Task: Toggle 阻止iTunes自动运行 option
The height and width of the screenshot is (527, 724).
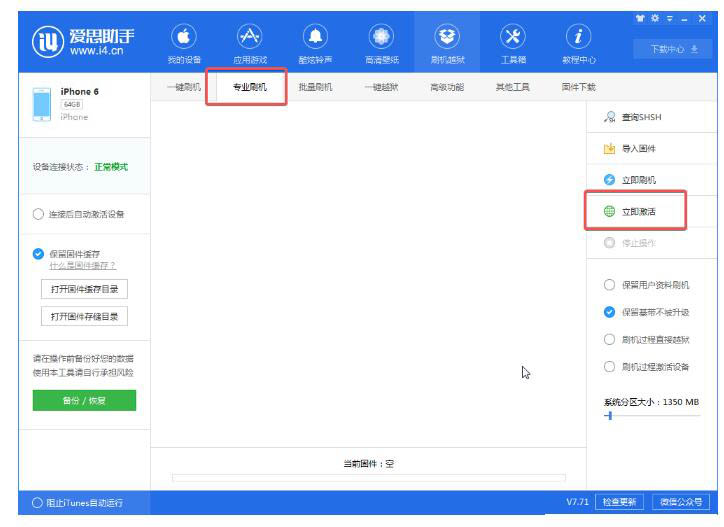Action: [x=37, y=503]
